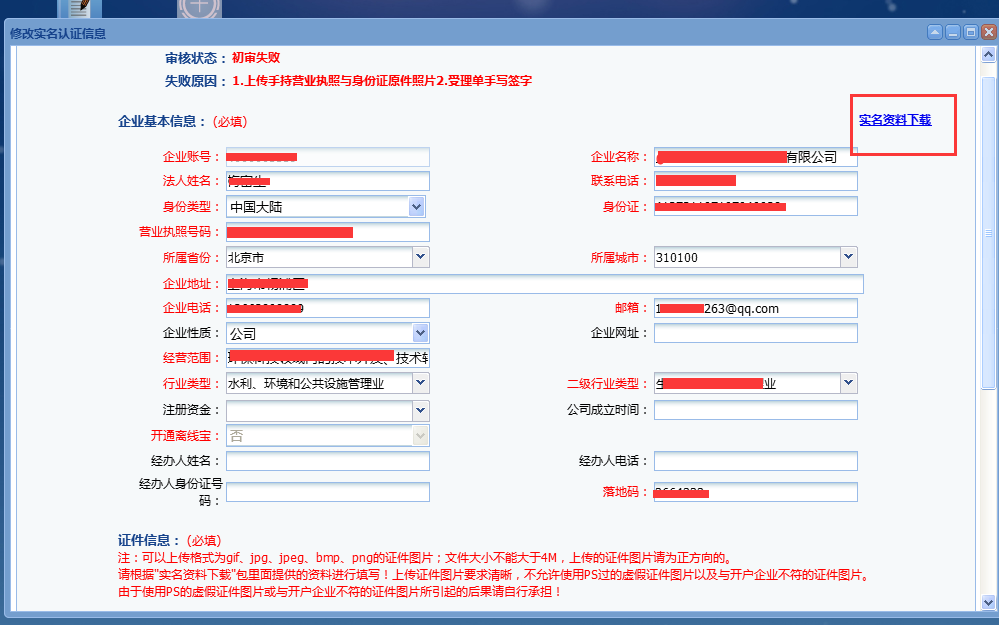Click the 经办人姓名 input field
The width and height of the screenshot is (999, 625).
coord(327,461)
